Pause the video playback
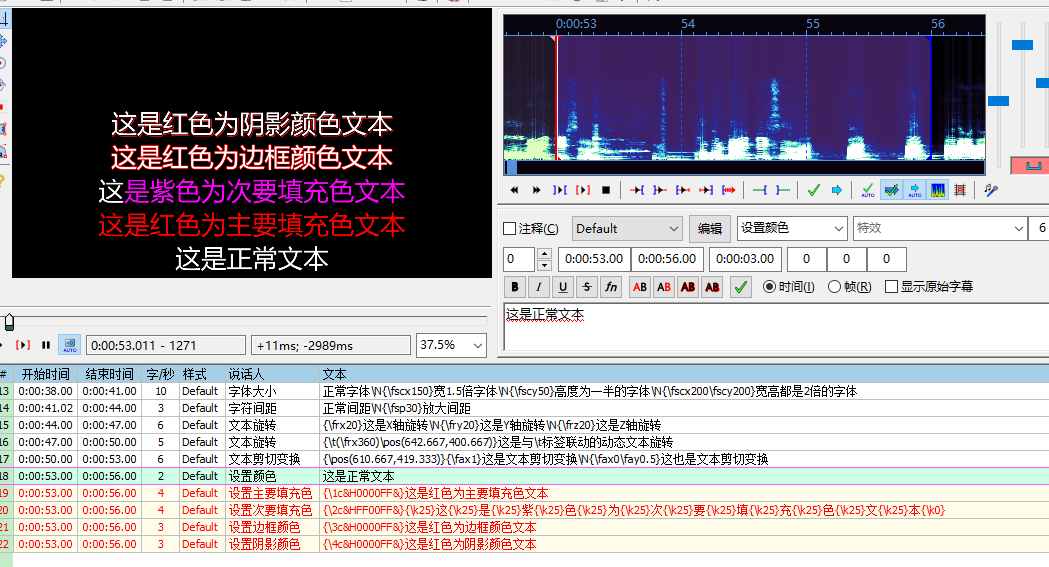This screenshot has width=1049, height=567. tap(46, 345)
